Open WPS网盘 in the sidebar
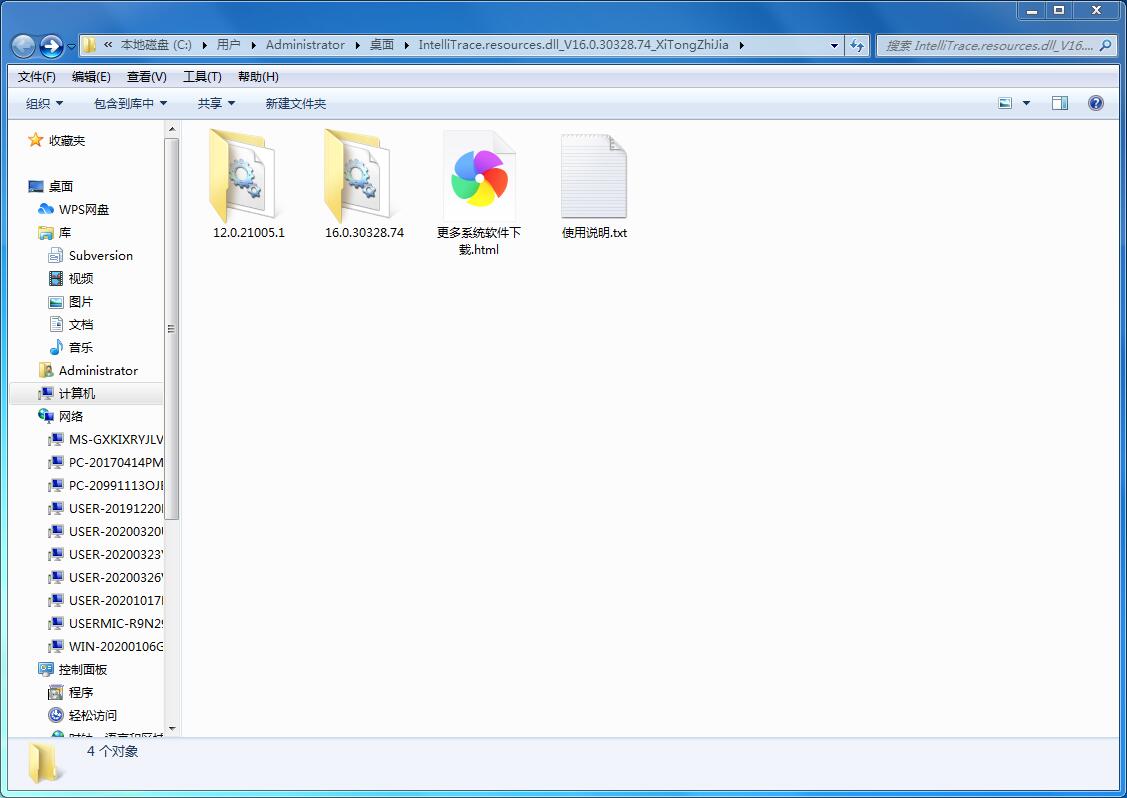This screenshot has width=1127, height=798. [83, 209]
